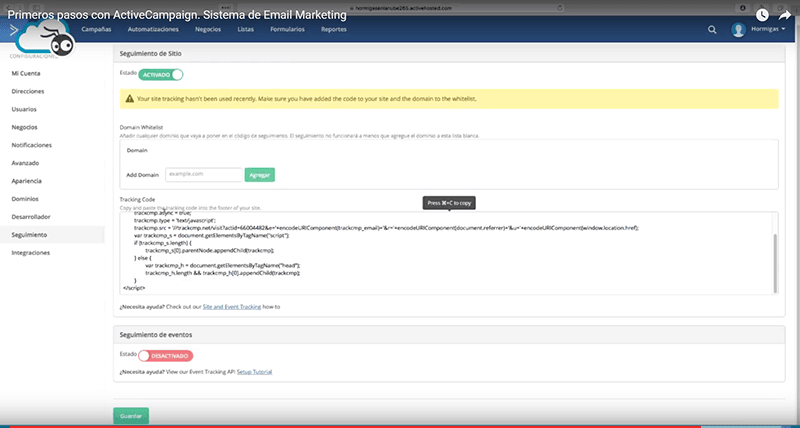This screenshot has width=800, height=428.
Task: Click the search magnifier icon in the header
Action: coord(712,30)
